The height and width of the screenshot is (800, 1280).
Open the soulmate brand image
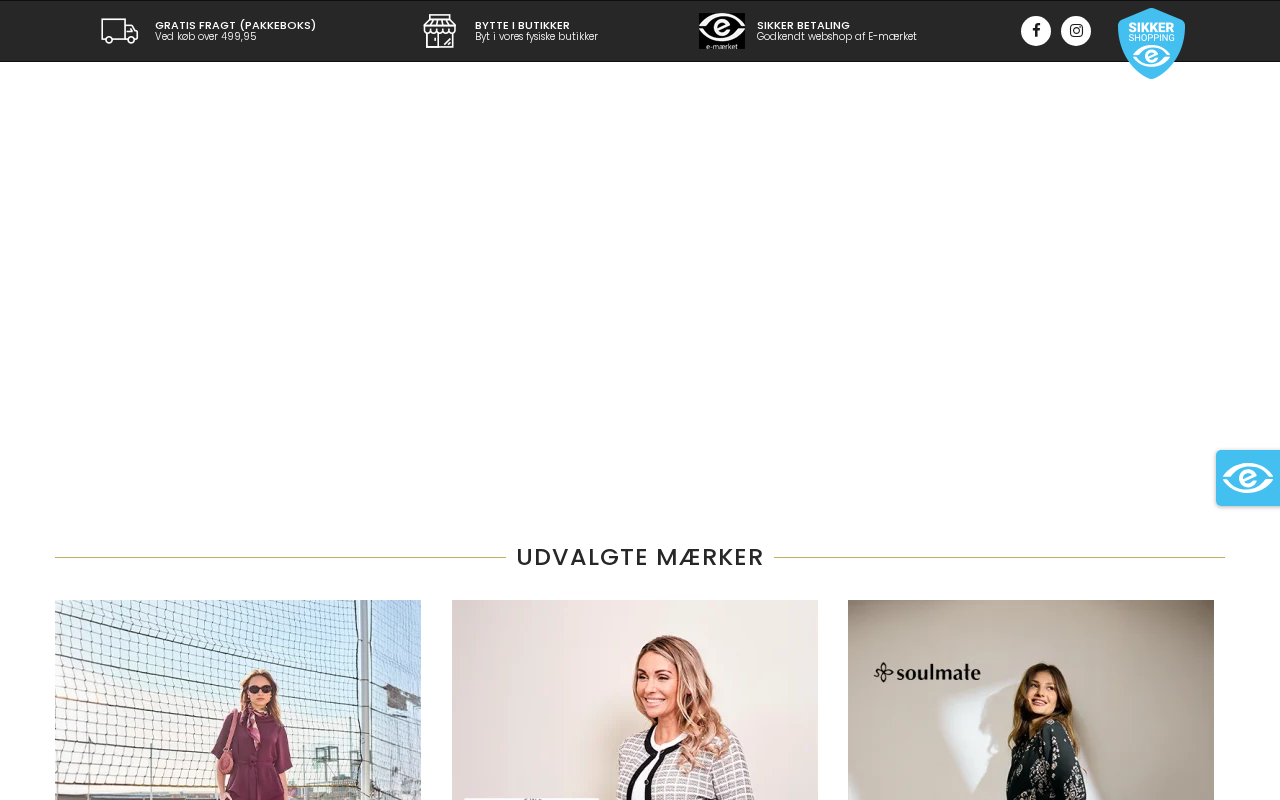[x=1031, y=700]
